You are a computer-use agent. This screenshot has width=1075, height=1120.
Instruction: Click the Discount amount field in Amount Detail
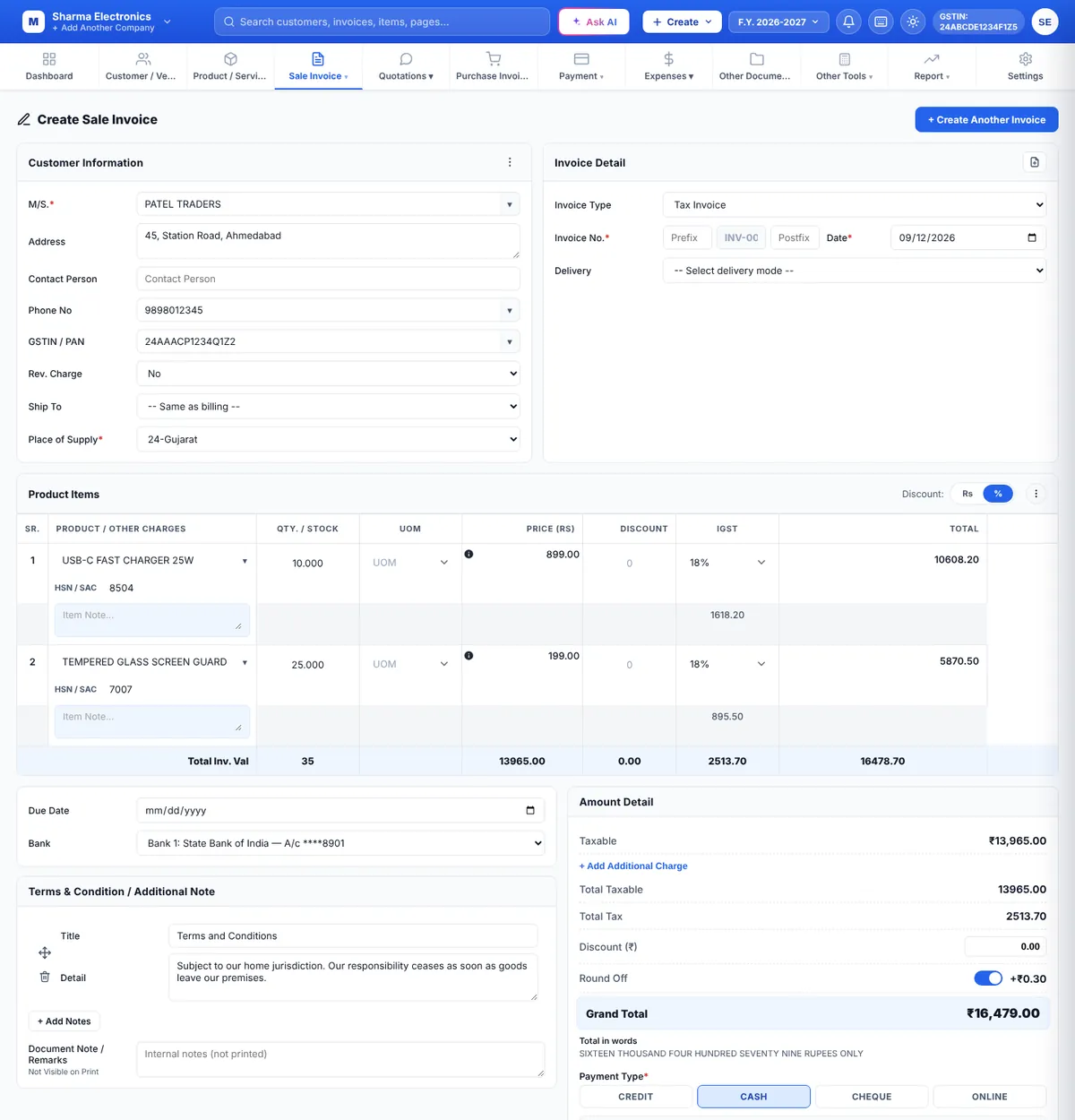click(1005, 946)
